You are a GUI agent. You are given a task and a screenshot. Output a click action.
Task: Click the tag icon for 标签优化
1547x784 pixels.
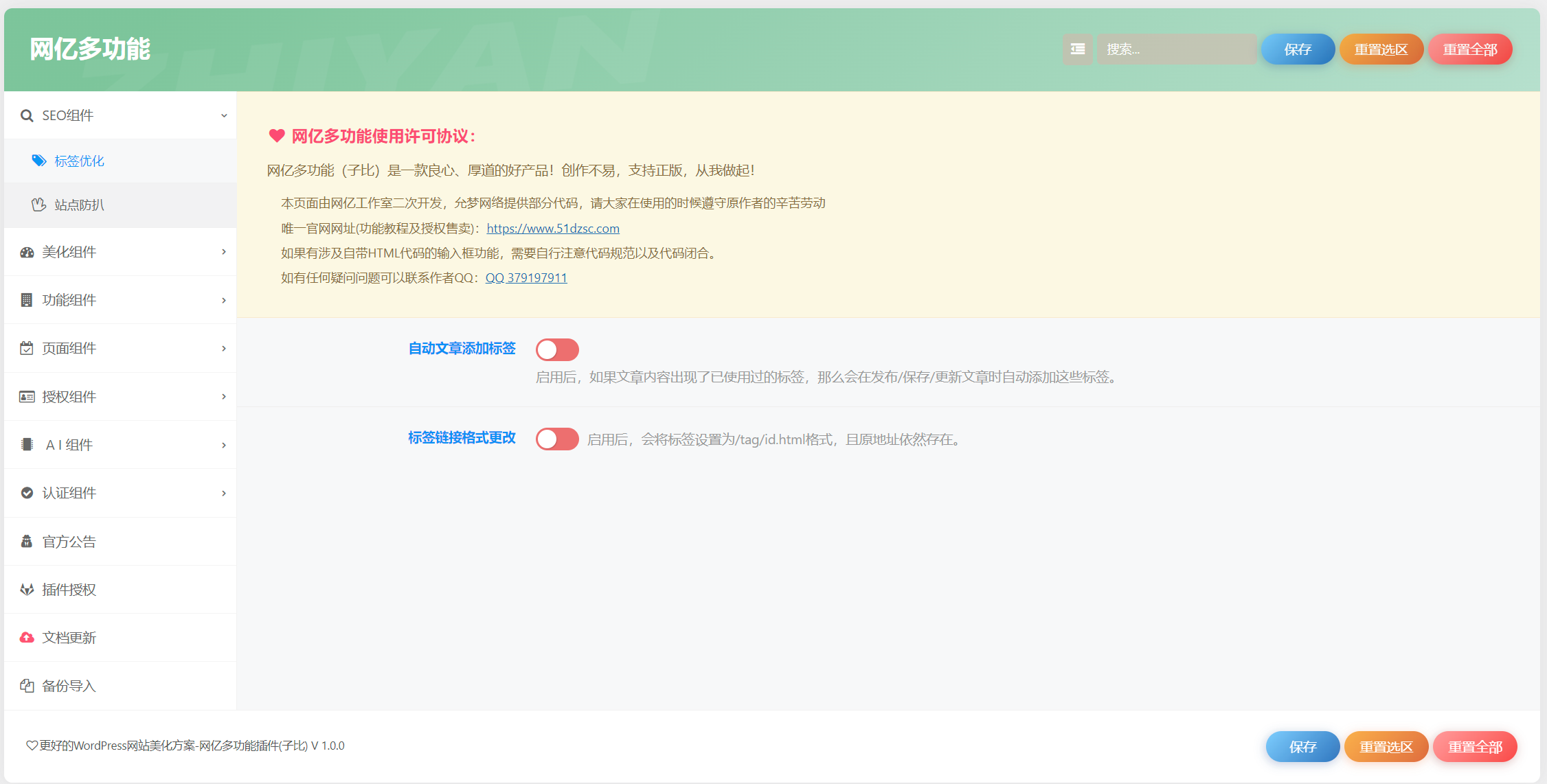(39, 161)
